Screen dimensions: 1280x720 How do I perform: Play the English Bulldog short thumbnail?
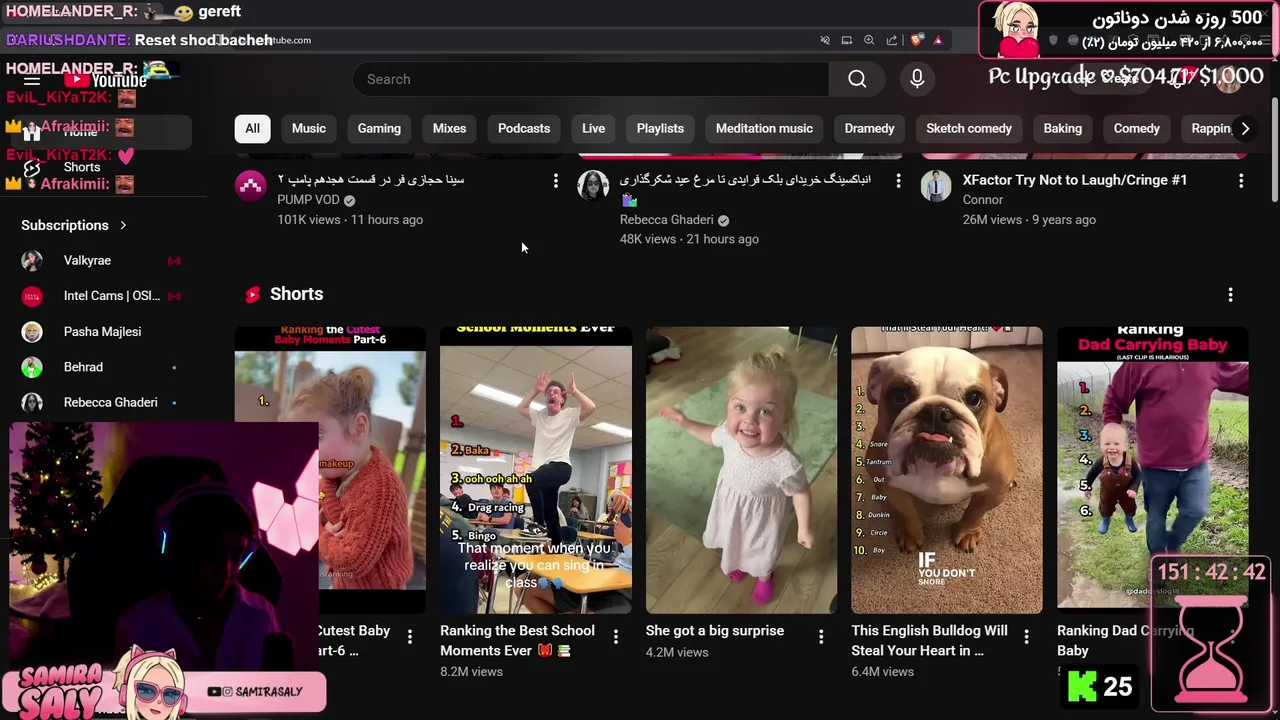947,470
